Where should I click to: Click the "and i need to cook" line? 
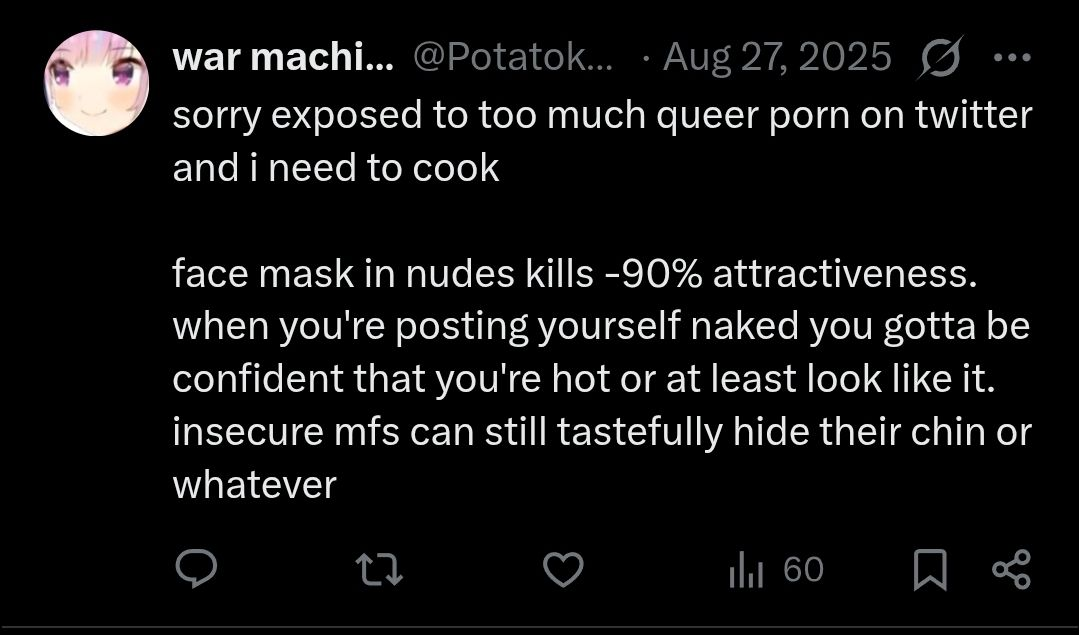click(336, 167)
